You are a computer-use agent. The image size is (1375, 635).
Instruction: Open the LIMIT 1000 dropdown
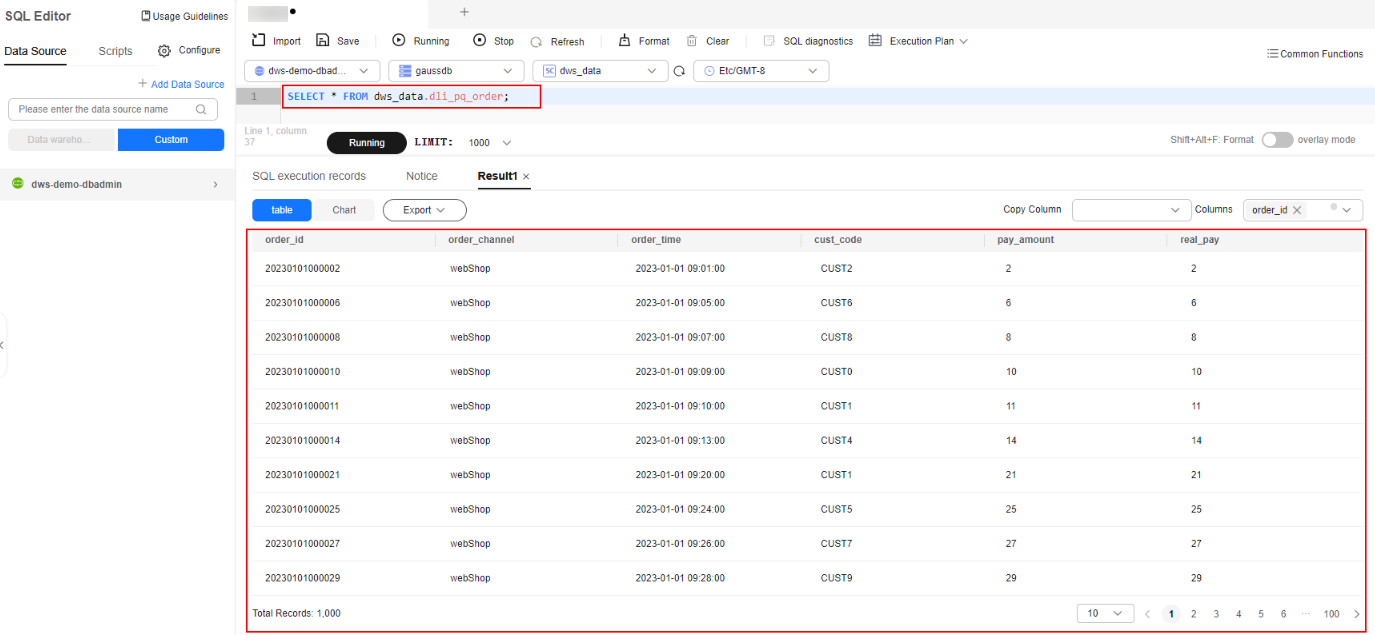pyautogui.click(x=490, y=143)
